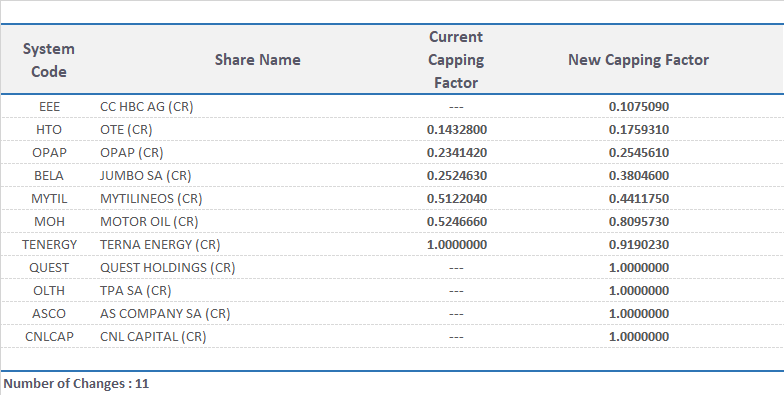Click the HTO system code cell

tap(48, 130)
